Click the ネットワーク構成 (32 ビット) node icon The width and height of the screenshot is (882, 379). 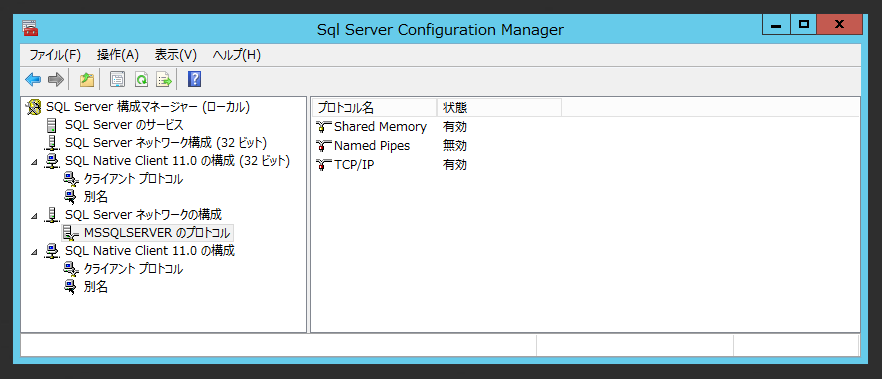(52, 143)
